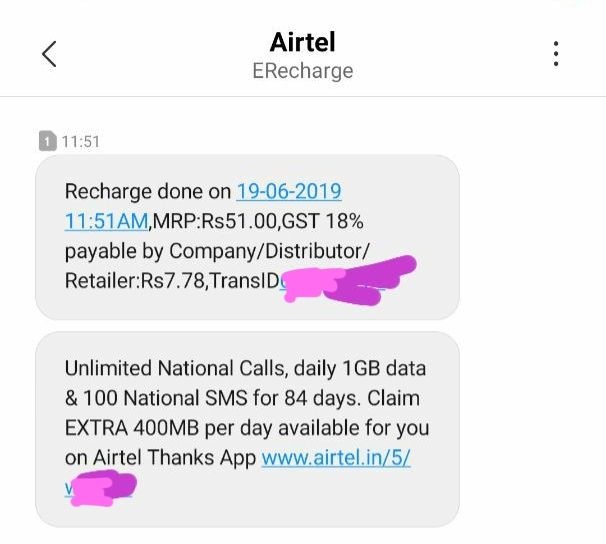The height and width of the screenshot is (544, 606).
Task: Select the Unlimited National Calls message bubble
Action: pos(247,429)
